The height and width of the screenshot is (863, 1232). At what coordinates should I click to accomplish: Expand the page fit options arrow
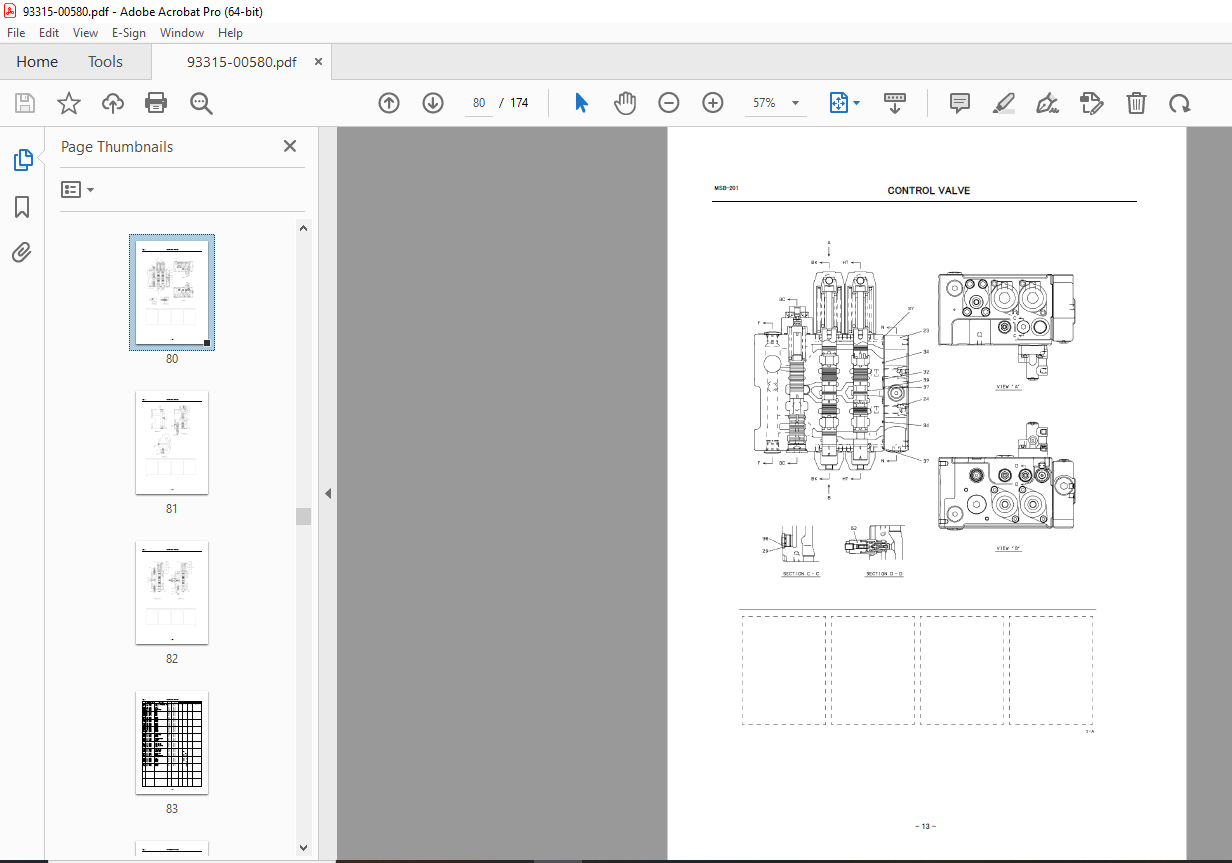click(x=857, y=103)
